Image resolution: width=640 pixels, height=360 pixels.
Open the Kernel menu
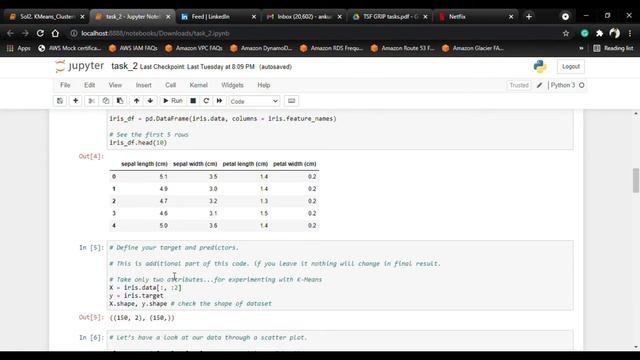tap(199, 85)
